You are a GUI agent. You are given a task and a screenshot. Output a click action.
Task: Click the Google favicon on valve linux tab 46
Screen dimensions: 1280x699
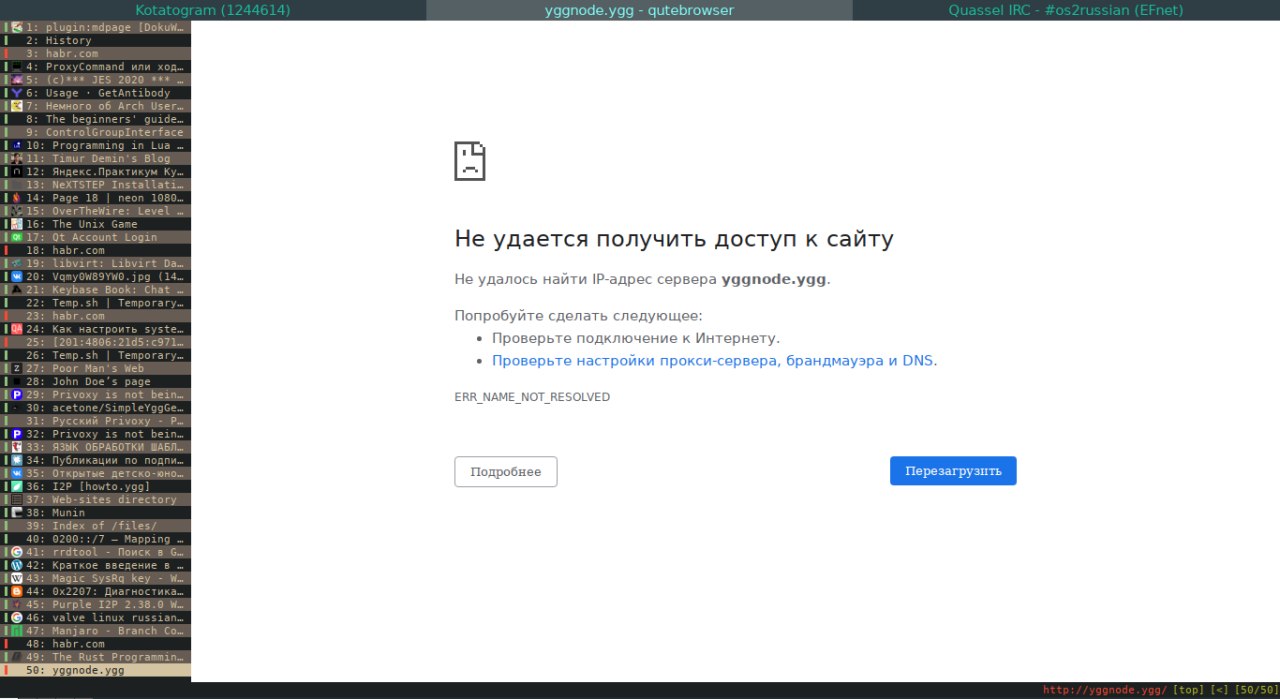(x=17, y=617)
